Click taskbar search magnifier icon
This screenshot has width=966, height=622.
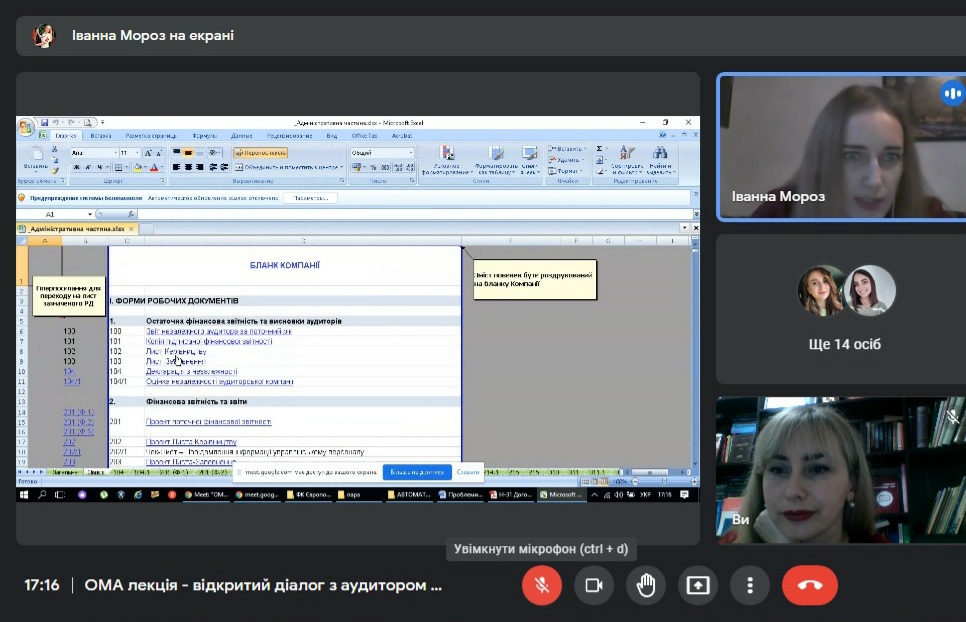(42, 495)
